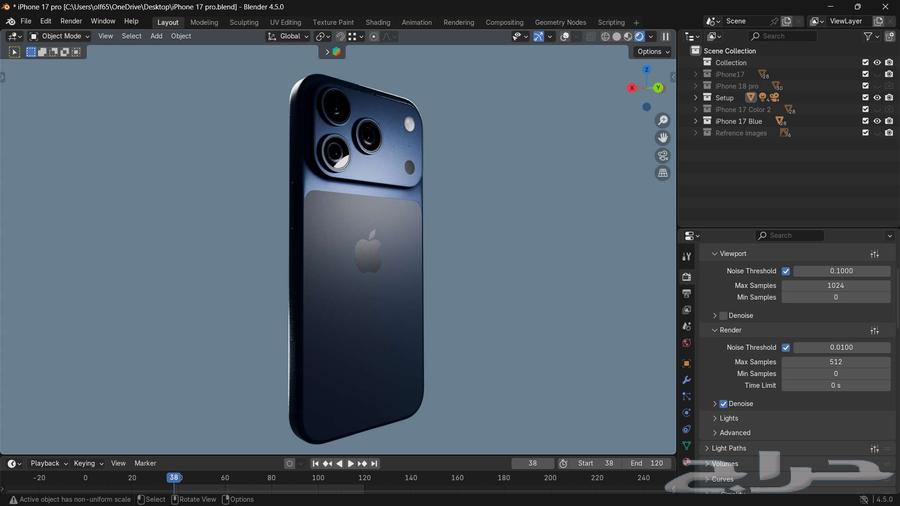Play the animation forward
Viewport: 900px width, 506px height.
coord(351,464)
